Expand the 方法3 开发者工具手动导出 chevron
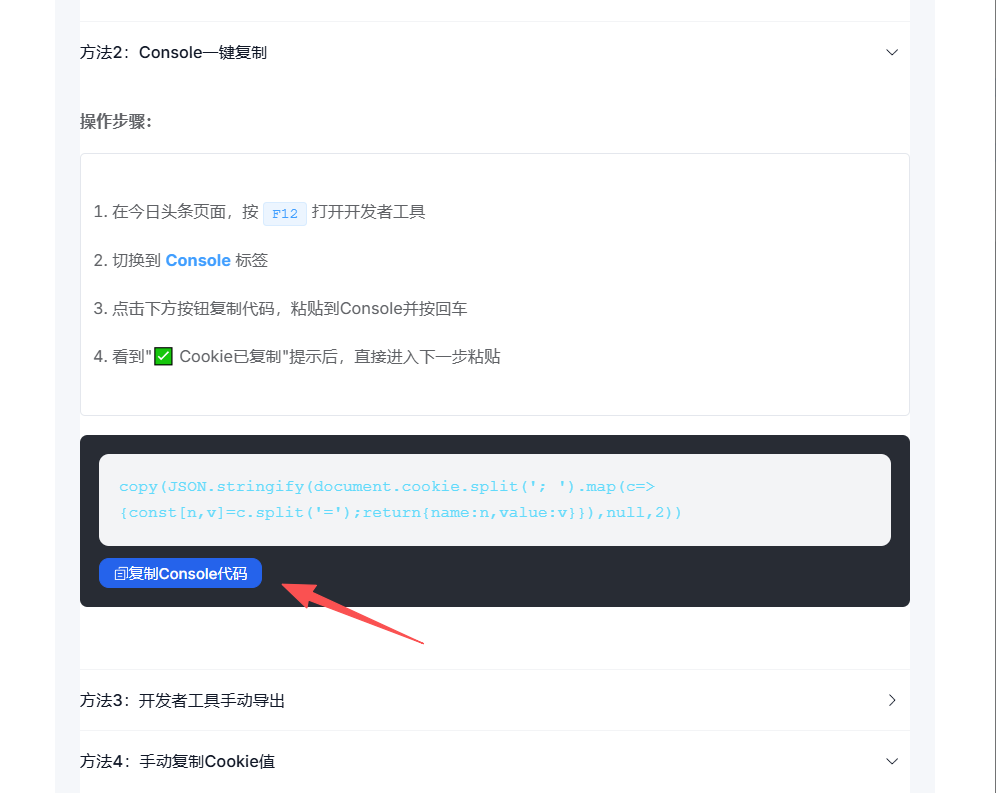The height and width of the screenshot is (793, 996). click(892, 700)
